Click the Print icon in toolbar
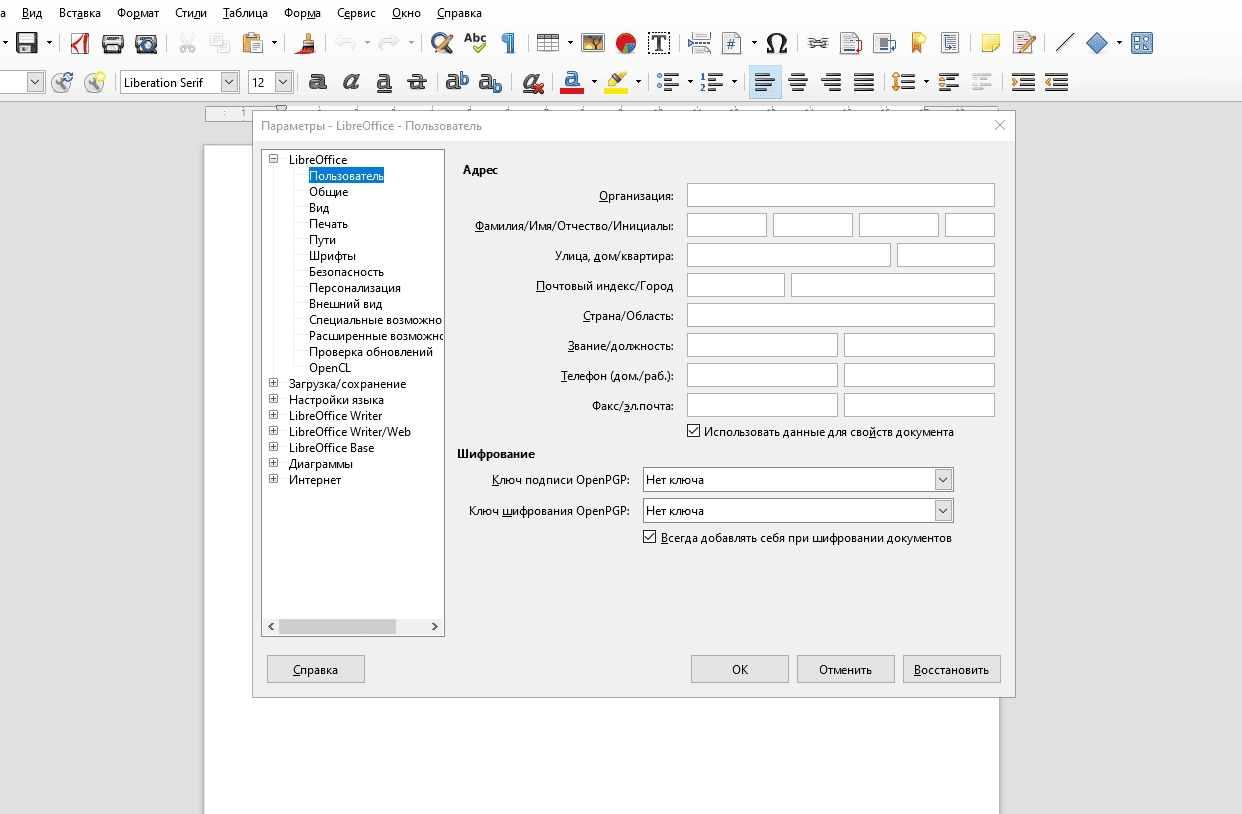This screenshot has height=814, width=1242. [113, 43]
